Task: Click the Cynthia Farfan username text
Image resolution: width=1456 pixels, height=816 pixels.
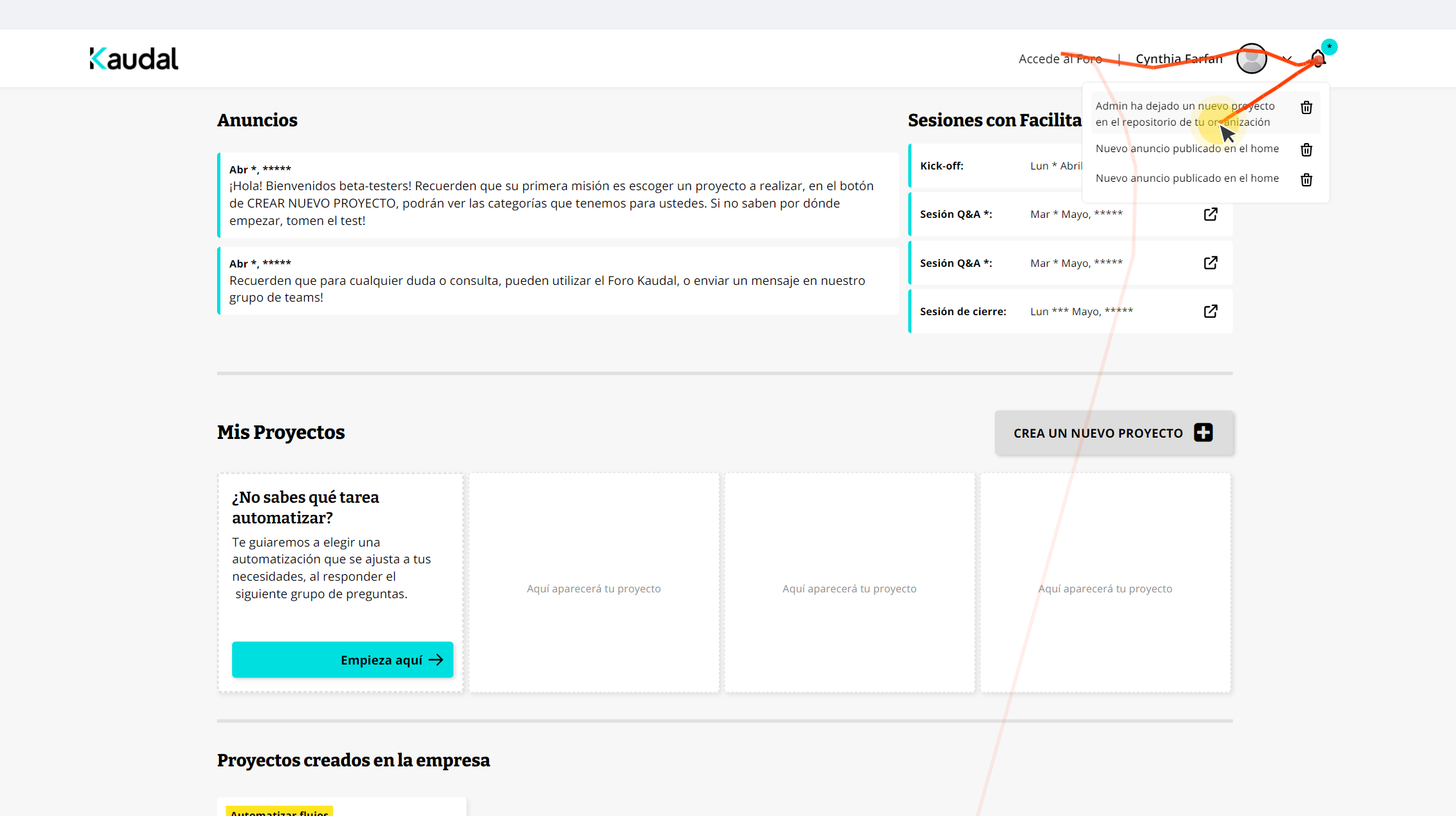Action: [1178, 59]
